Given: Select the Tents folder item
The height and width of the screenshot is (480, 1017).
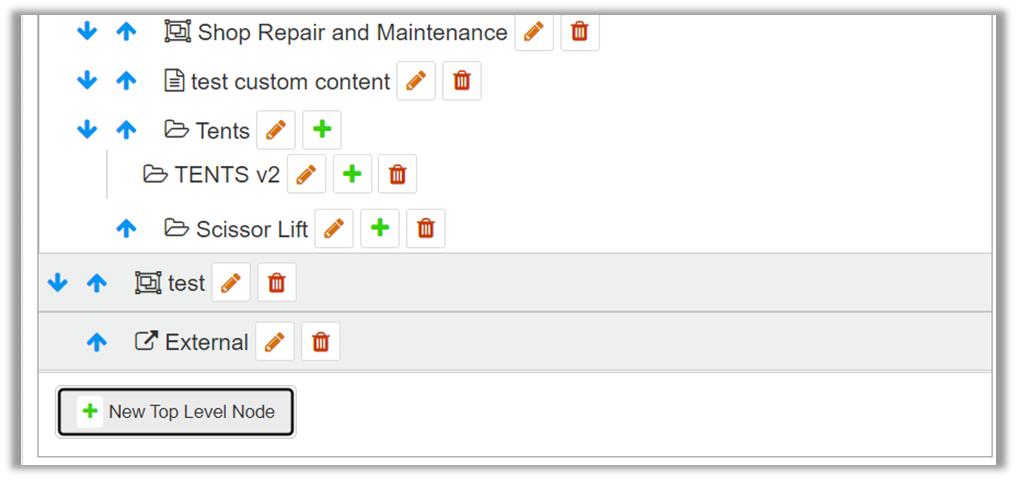Looking at the screenshot, I should 222,131.
